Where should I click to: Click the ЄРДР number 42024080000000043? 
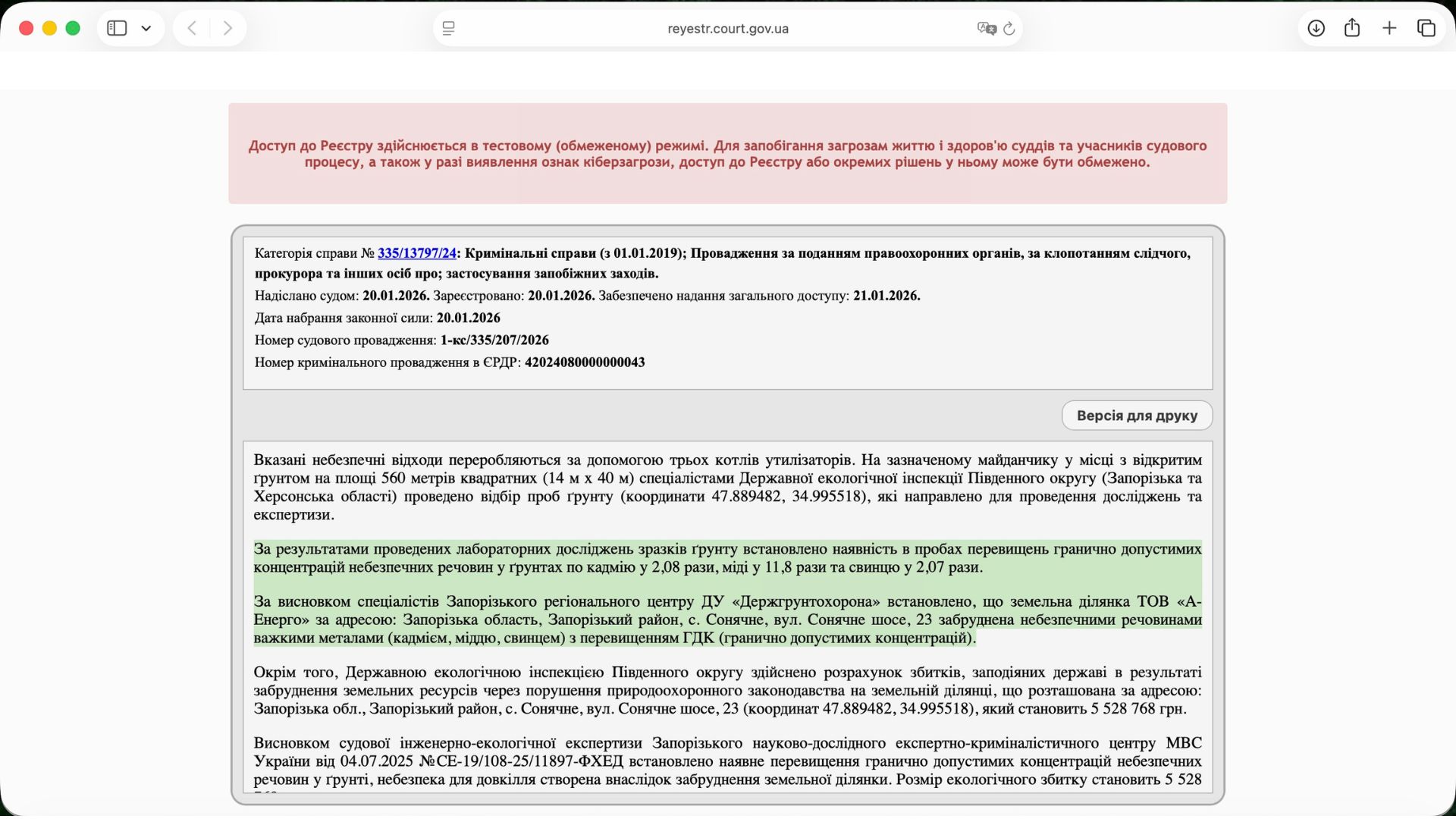585,362
